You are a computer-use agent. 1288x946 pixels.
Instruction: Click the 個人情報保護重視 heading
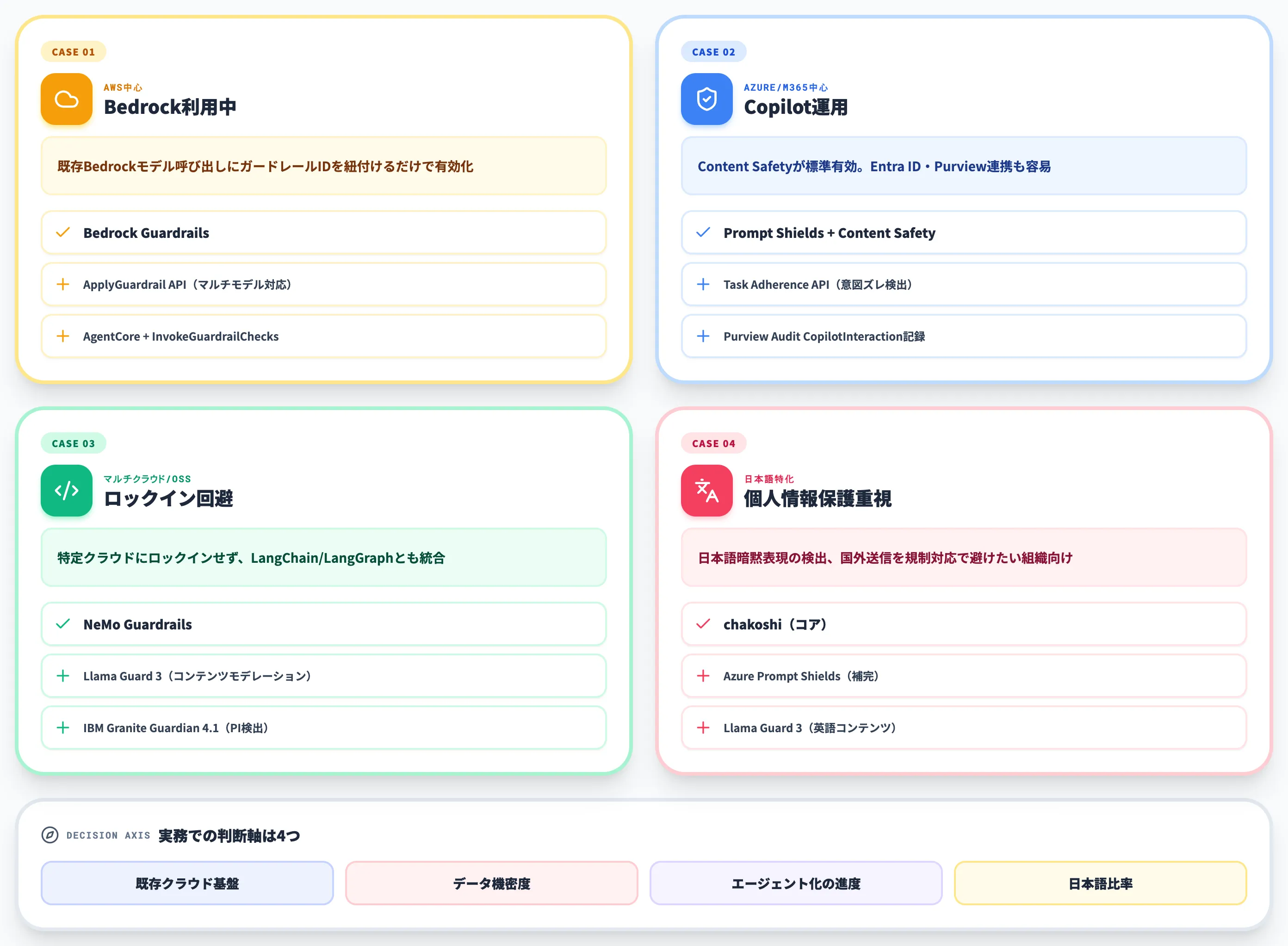tap(817, 499)
